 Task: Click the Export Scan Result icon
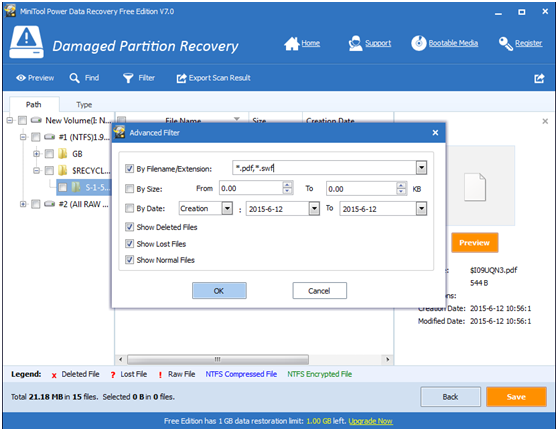pos(181,78)
